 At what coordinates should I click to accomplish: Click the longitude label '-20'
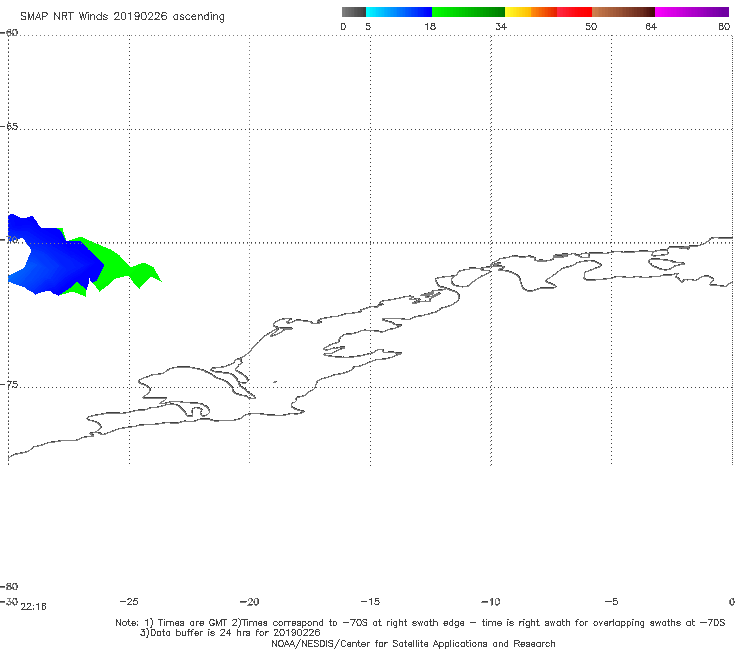click(250, 602)
